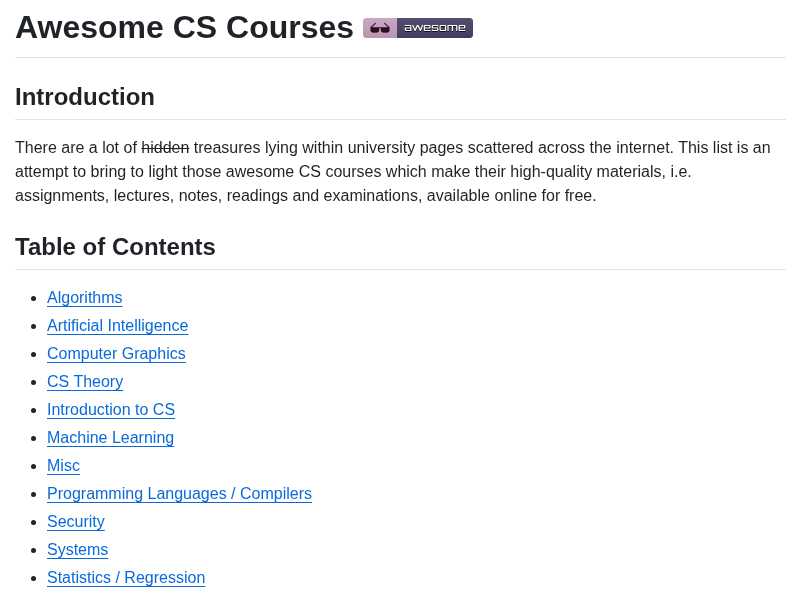Follow the Introduction to CS link
797x597 pixels.
point(111,409)
